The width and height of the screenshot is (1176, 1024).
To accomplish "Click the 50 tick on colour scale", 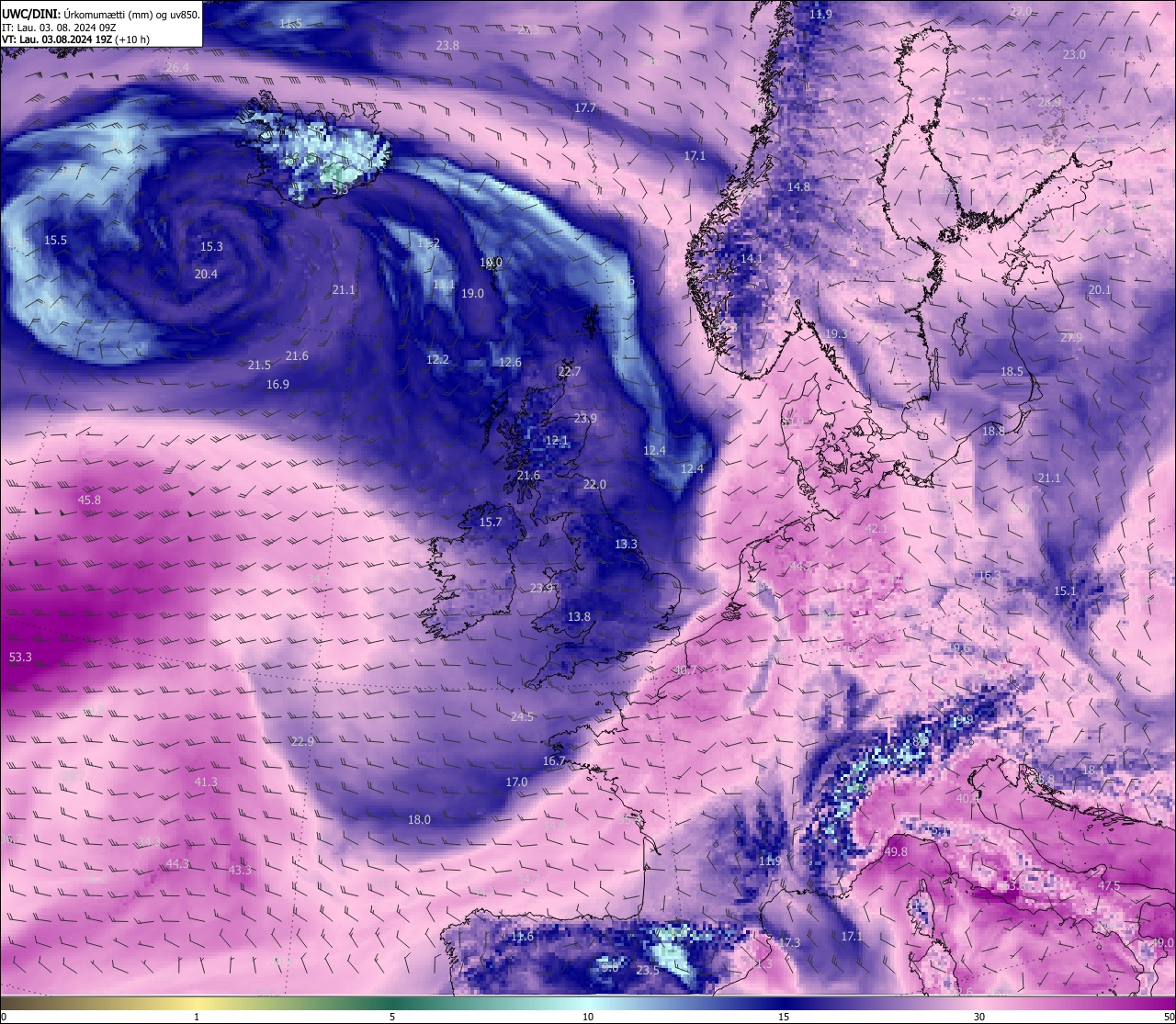I will 1168,1016.
